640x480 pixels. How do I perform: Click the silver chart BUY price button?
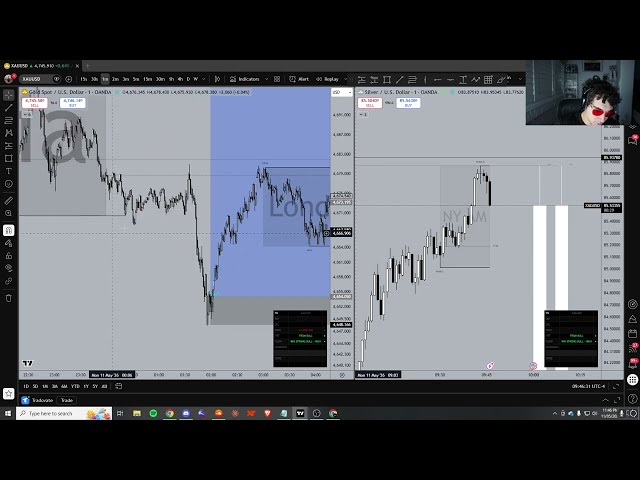[408, 103]
